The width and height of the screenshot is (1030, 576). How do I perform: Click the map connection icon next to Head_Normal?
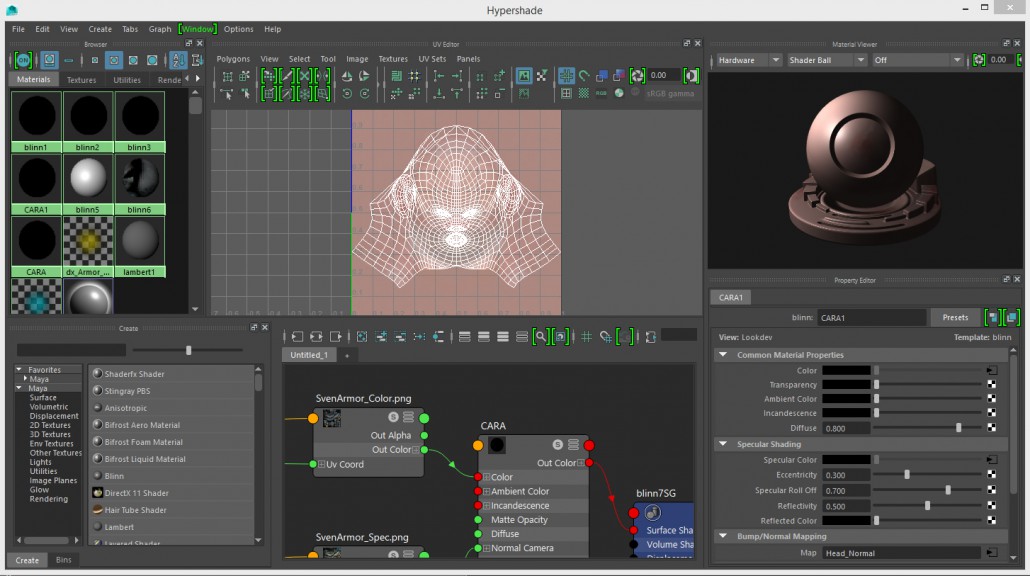(991, 553)
